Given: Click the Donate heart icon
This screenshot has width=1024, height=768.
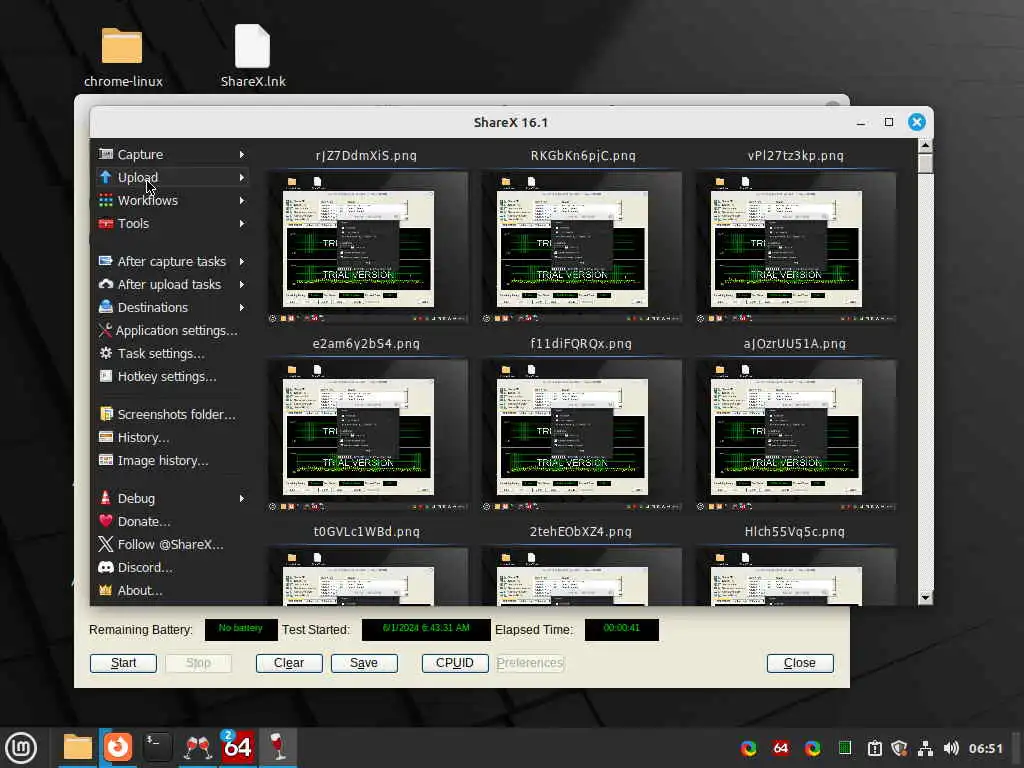Looking at the screenshot, I should click(x=105, y=521).
